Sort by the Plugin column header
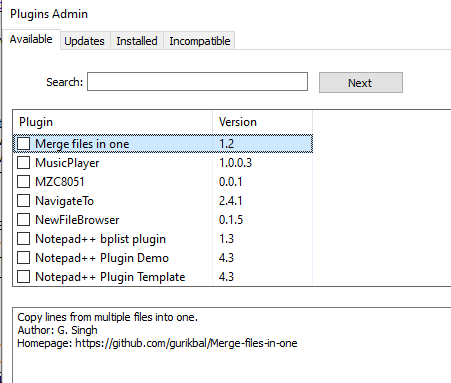Screen dimensions: 451x383 point(113,122)
